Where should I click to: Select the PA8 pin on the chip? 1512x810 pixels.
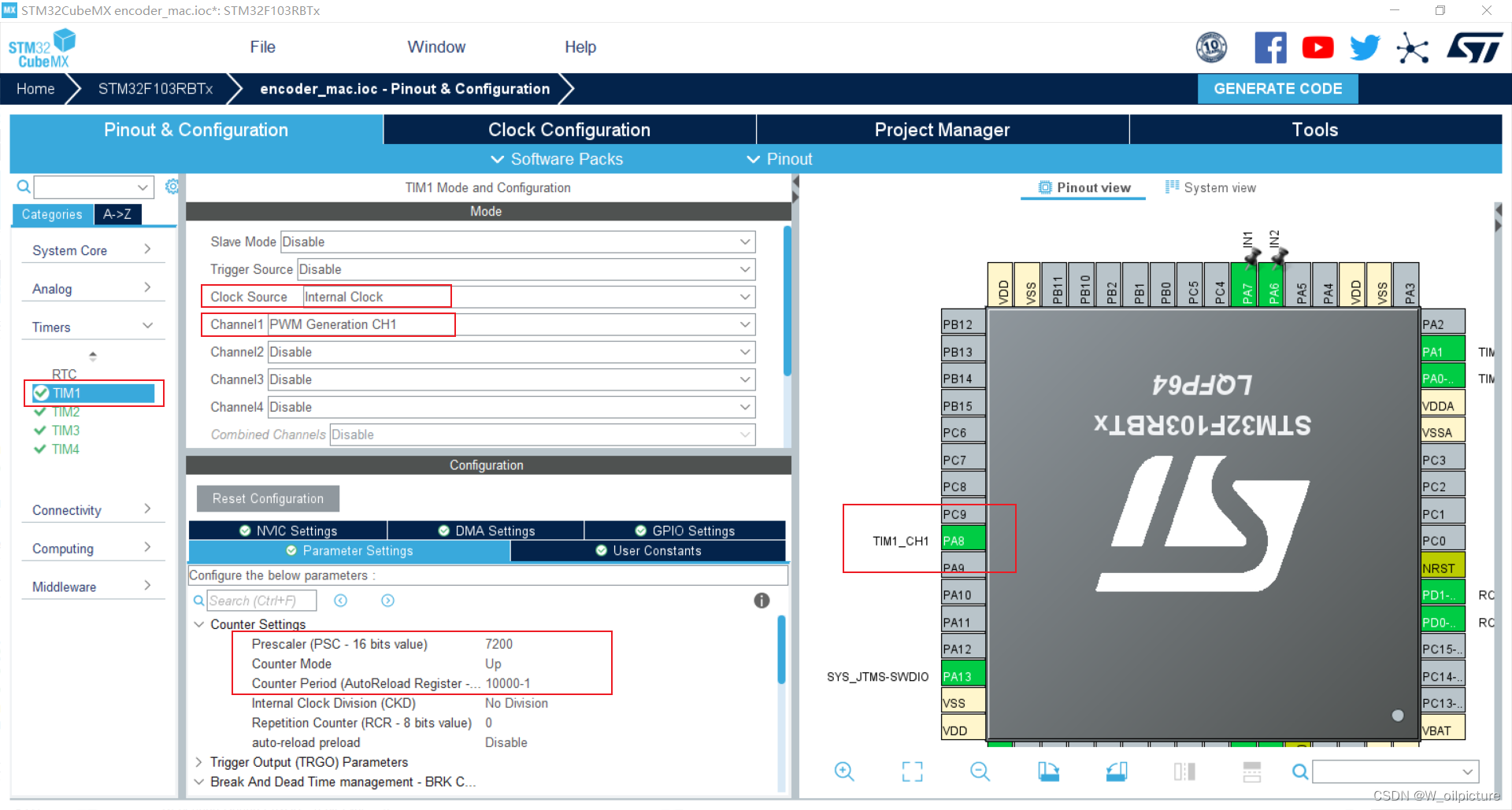pos(963,541)
